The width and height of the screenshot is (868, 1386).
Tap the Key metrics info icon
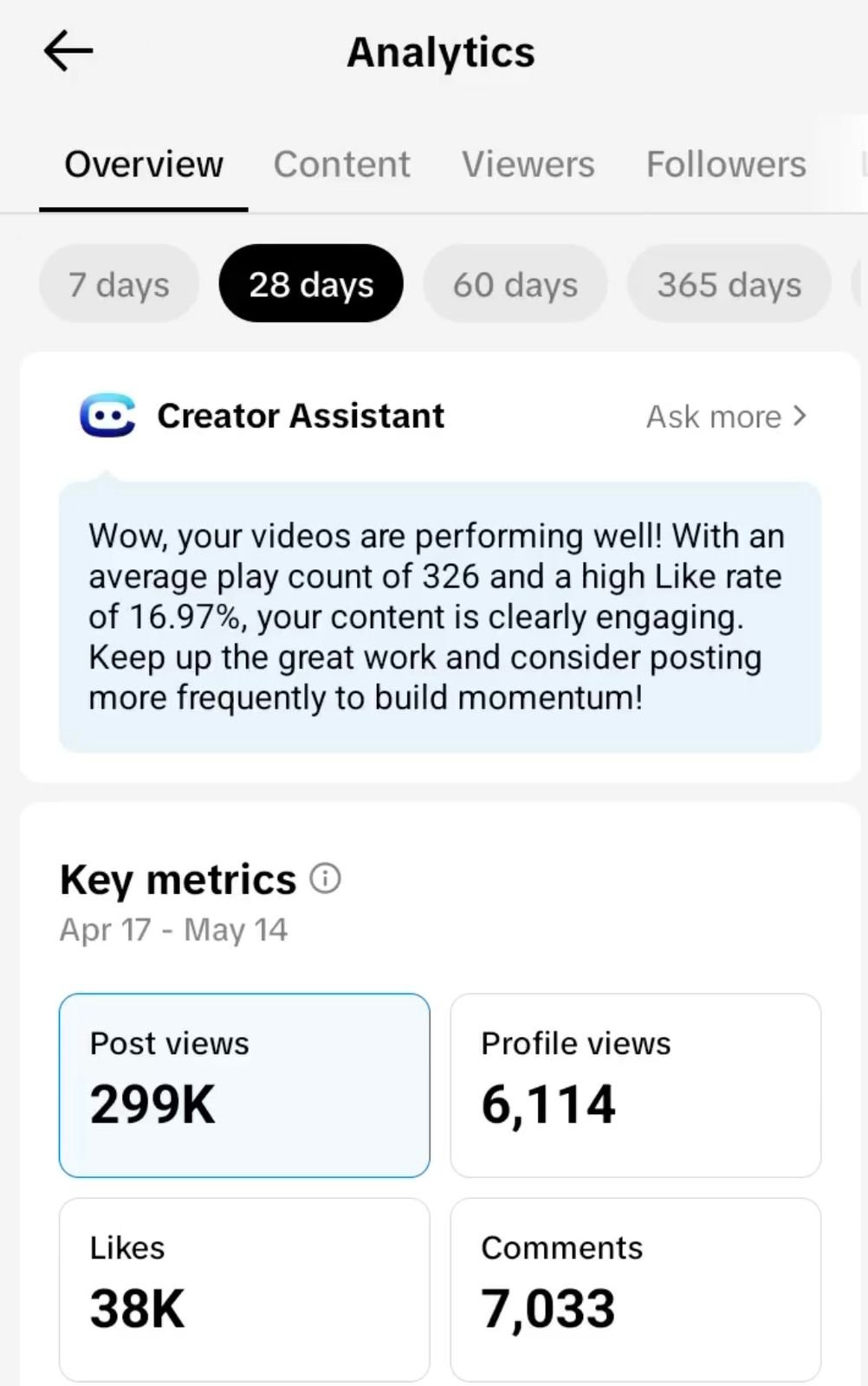click(x=325, y=878)
